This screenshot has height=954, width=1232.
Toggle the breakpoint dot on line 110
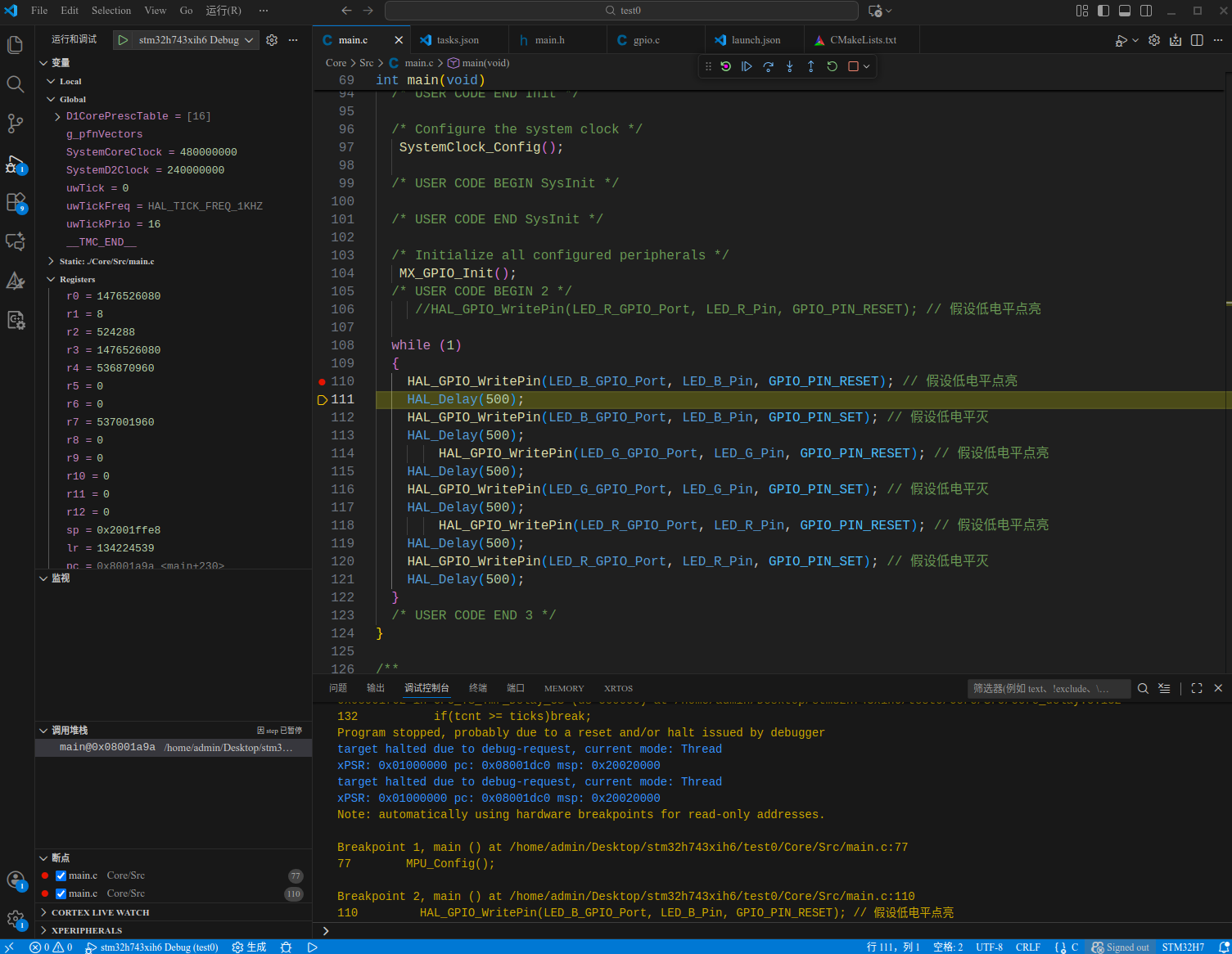tap(322, 381)
